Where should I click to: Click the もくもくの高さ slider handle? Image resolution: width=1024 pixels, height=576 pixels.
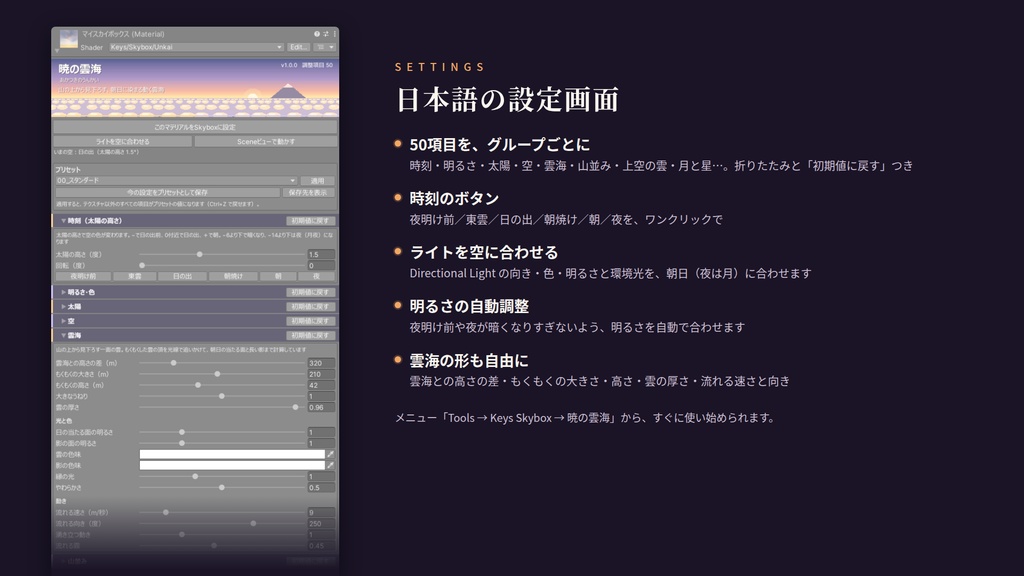click(198, 385)
